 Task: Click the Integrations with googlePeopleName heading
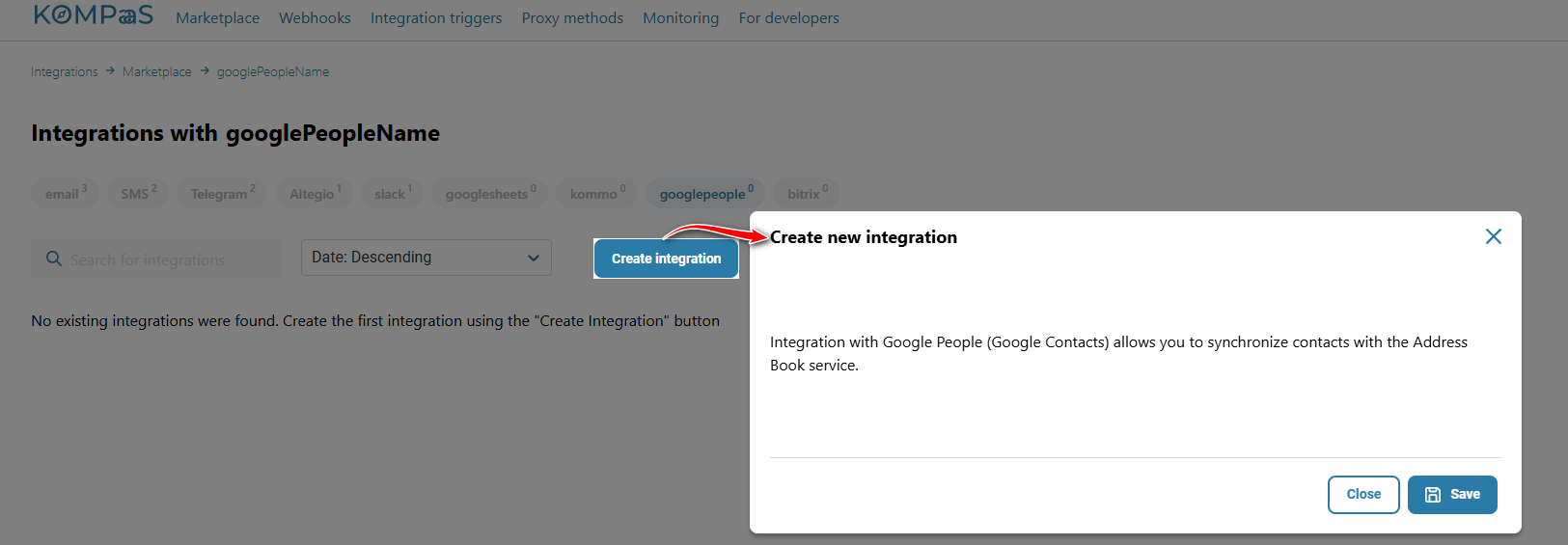click(235, 133)
